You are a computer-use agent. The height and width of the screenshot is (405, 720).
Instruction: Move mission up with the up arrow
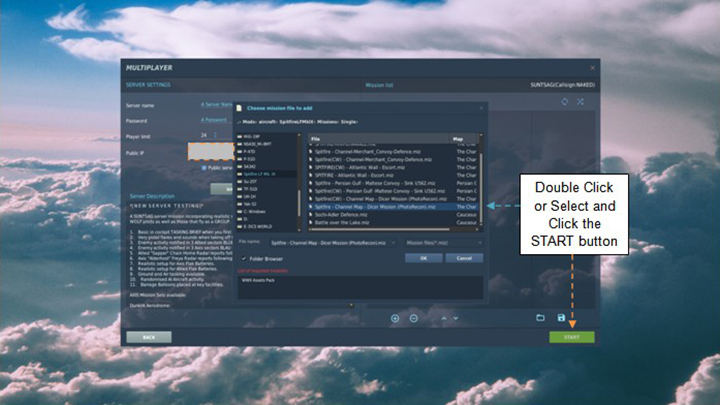[443, 318]
